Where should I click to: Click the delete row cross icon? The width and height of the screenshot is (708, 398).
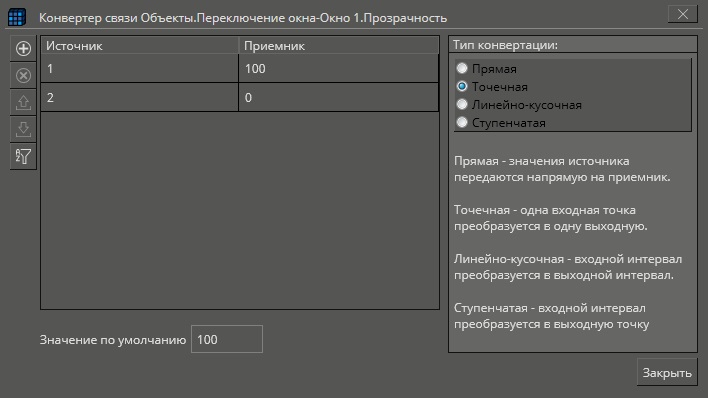[x=23, y=75]
